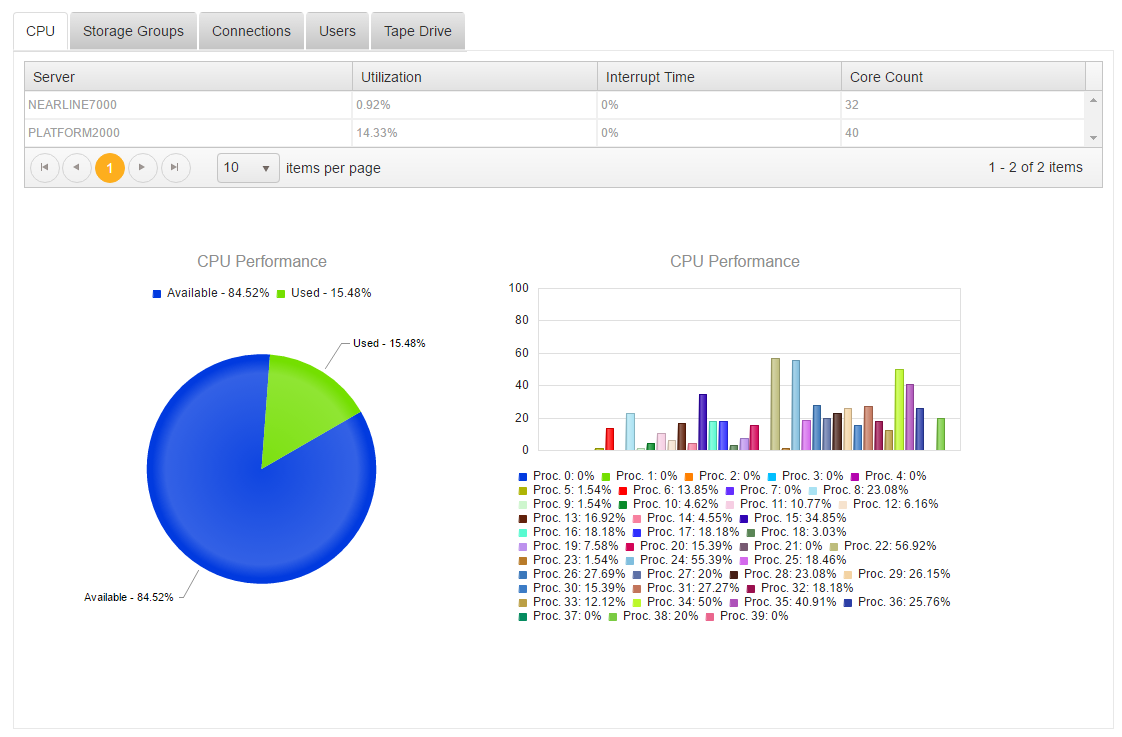The width and height of the screenshot is (1122, 737).
Task: Click the 'Available - 84.52%' pie callout label
Action: tap(129, 597)
